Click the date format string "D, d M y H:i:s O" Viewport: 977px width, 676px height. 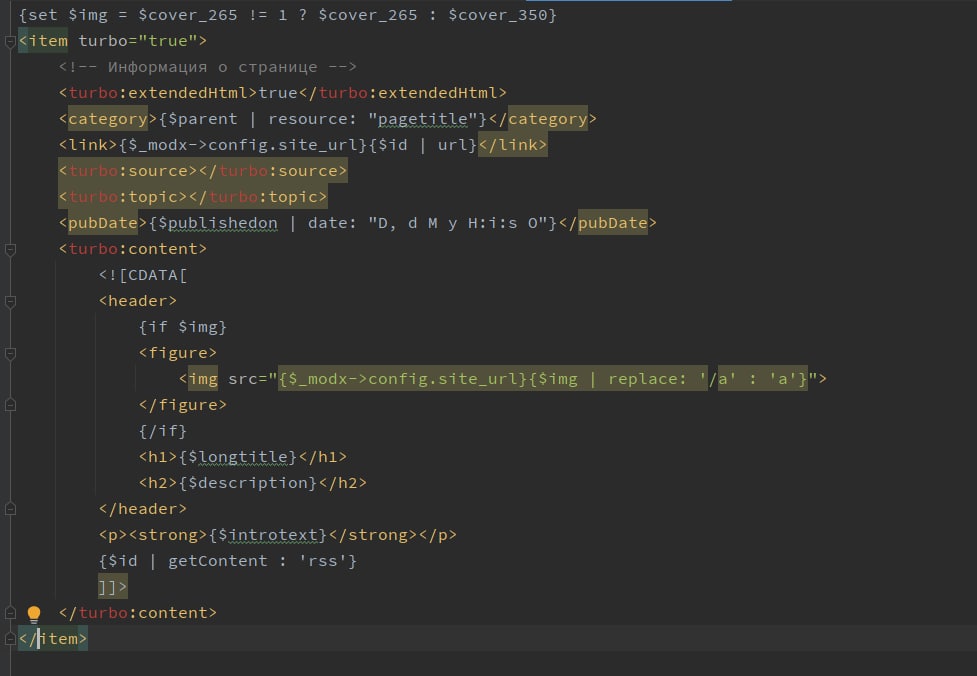457,223
